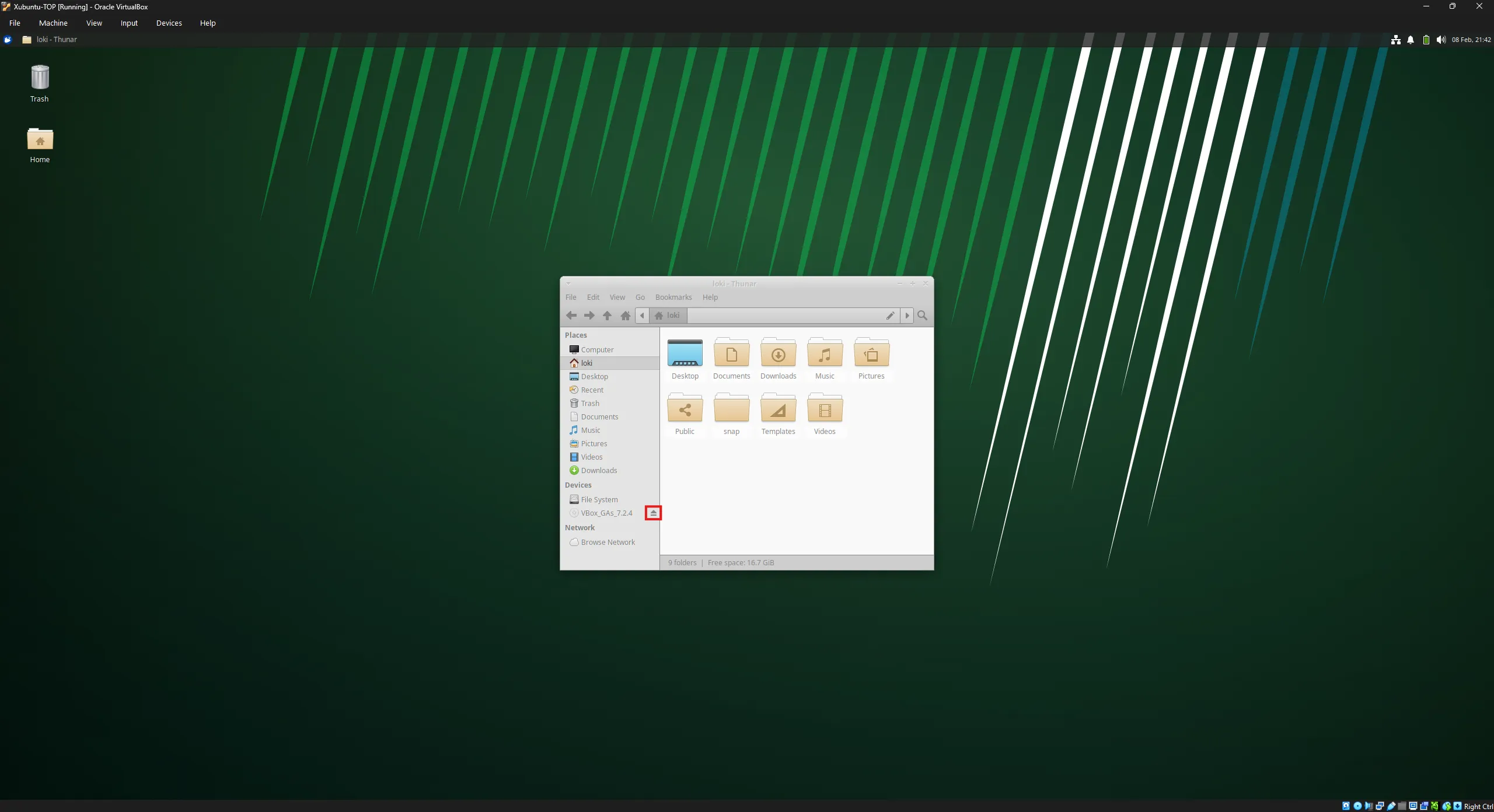The image size is (1494, 812).
Task: Toggle path bar edit mode pencil icon
Action: click(890, 316)
